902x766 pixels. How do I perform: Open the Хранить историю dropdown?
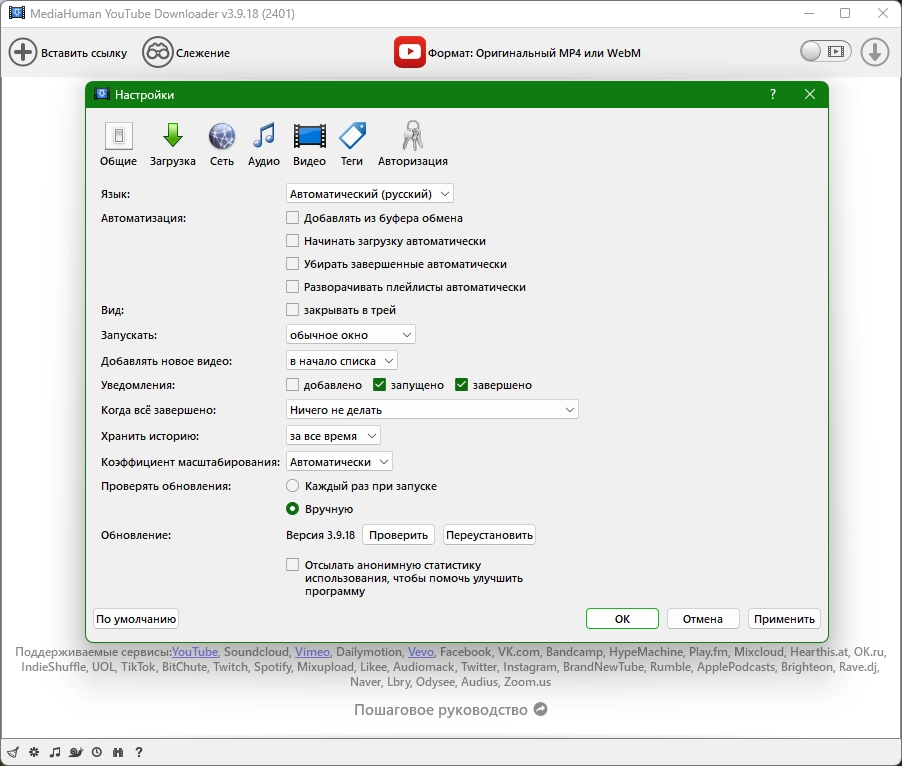[333, 436]
